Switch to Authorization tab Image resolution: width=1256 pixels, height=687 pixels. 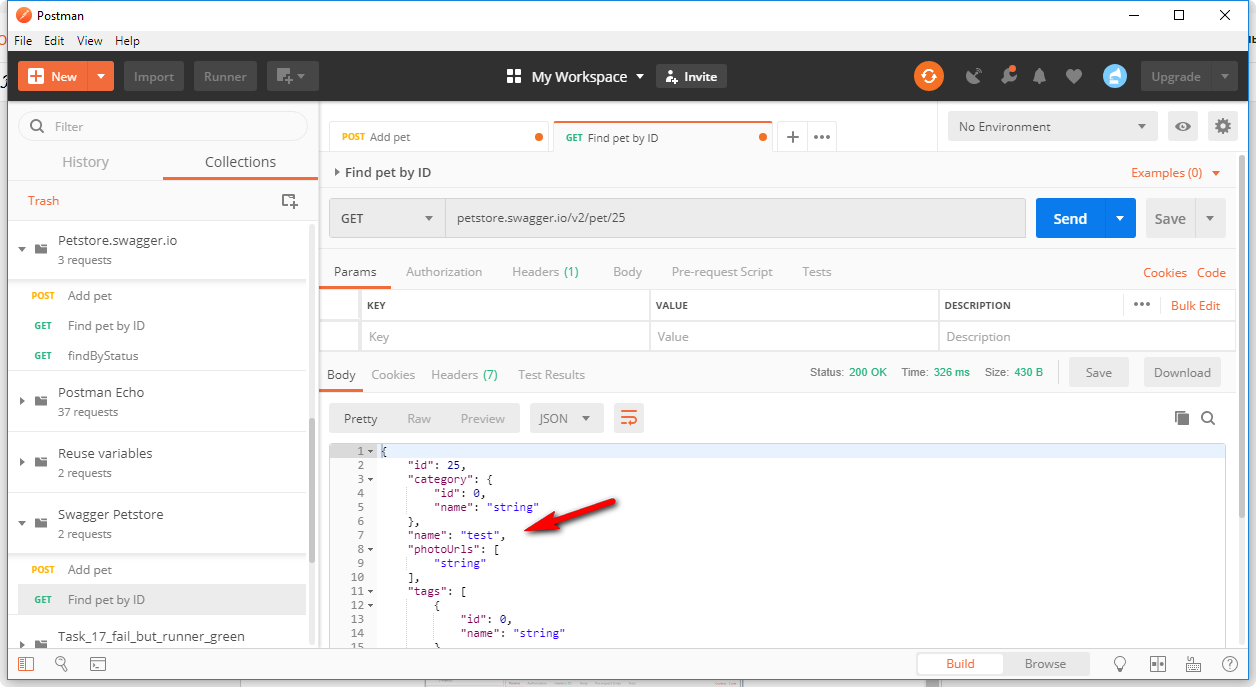[444, 272]
